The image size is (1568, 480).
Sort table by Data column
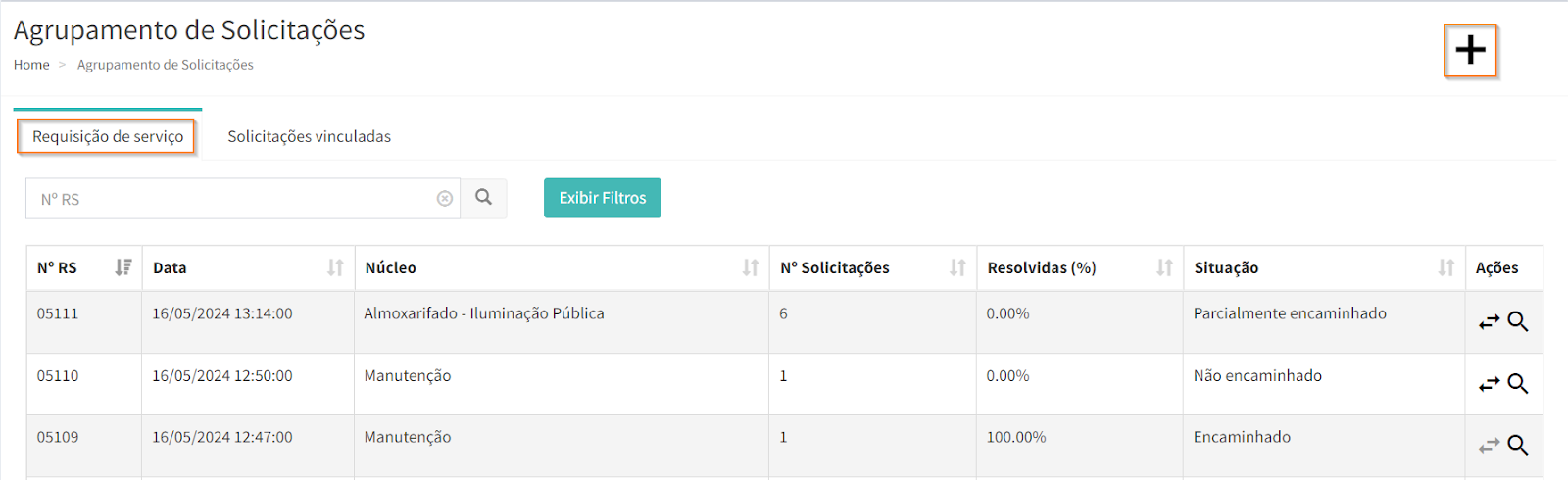click(x=335, y=267)
